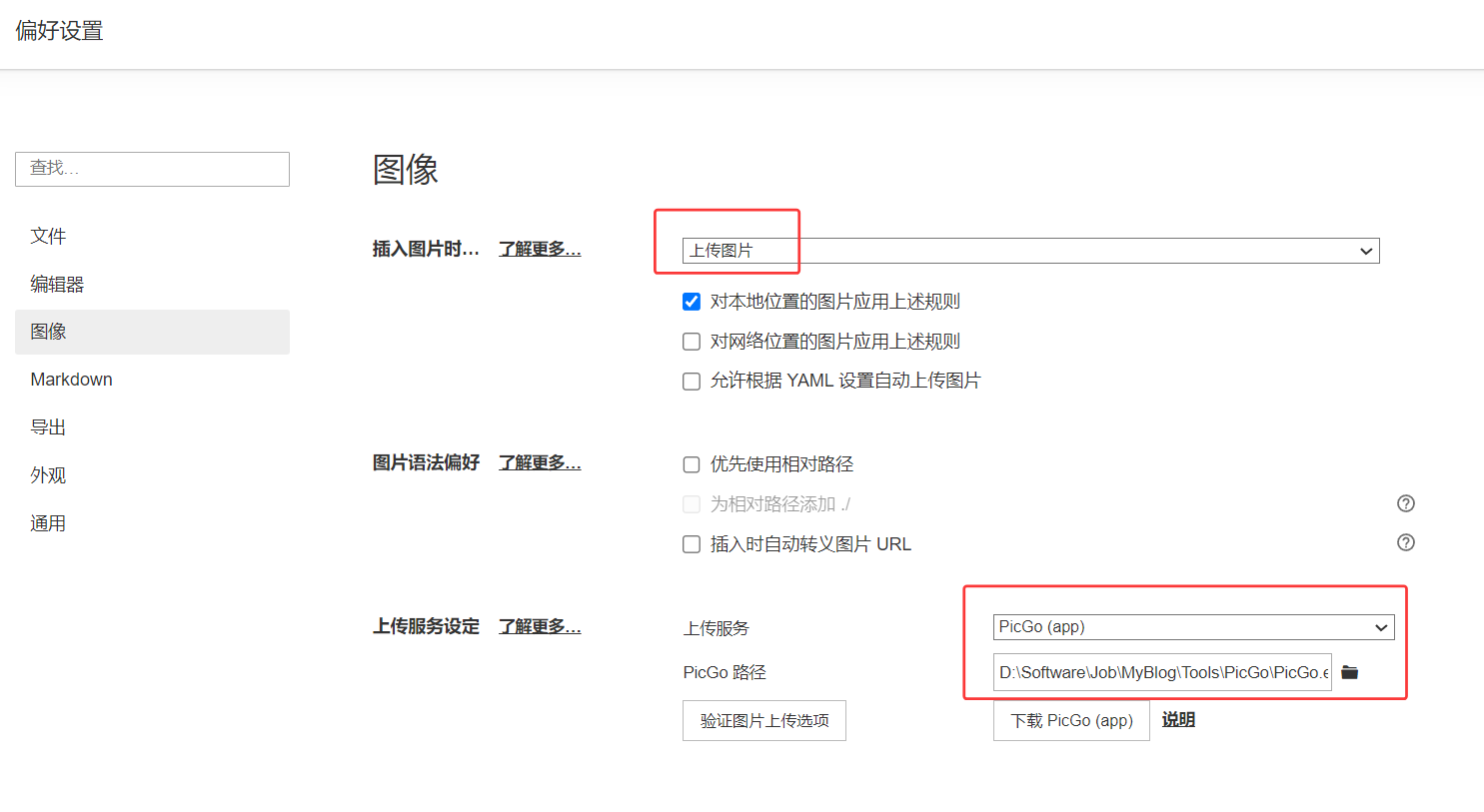Focus the 查找 search field
The height and width of the screenshot is (812, 1484).
(152, 169)
